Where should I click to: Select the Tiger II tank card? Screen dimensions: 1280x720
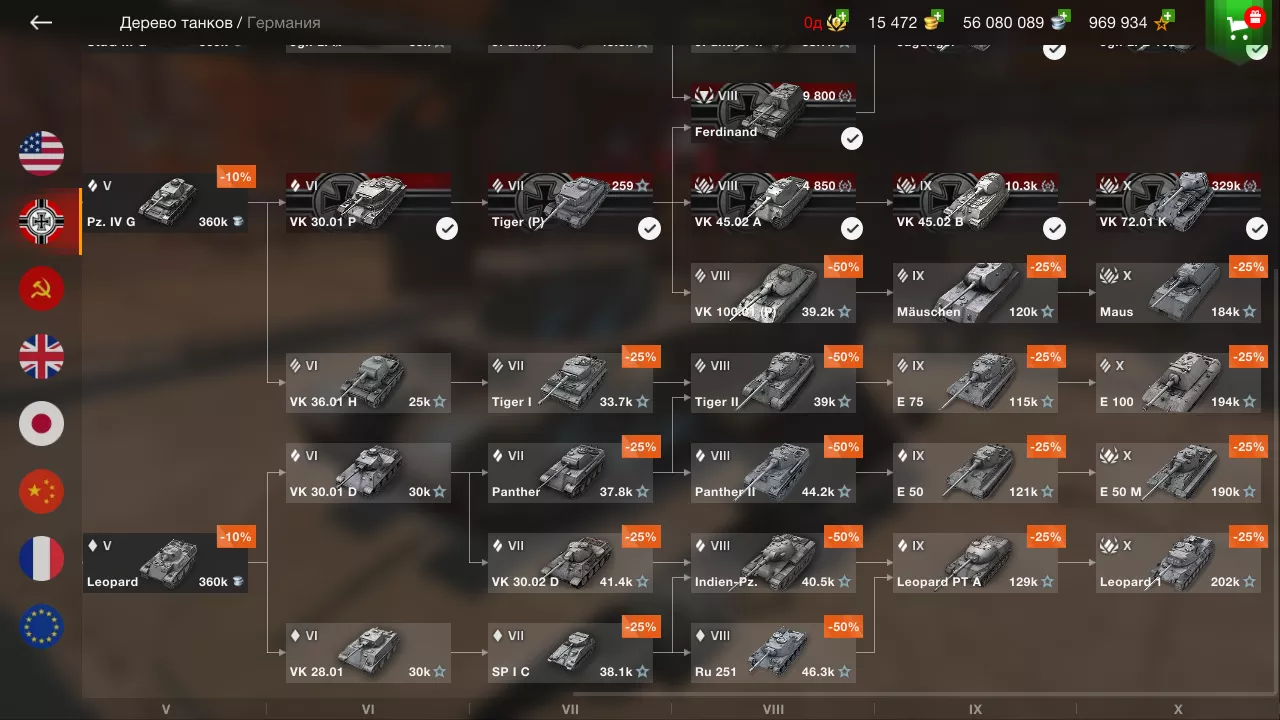click(773, 383)
